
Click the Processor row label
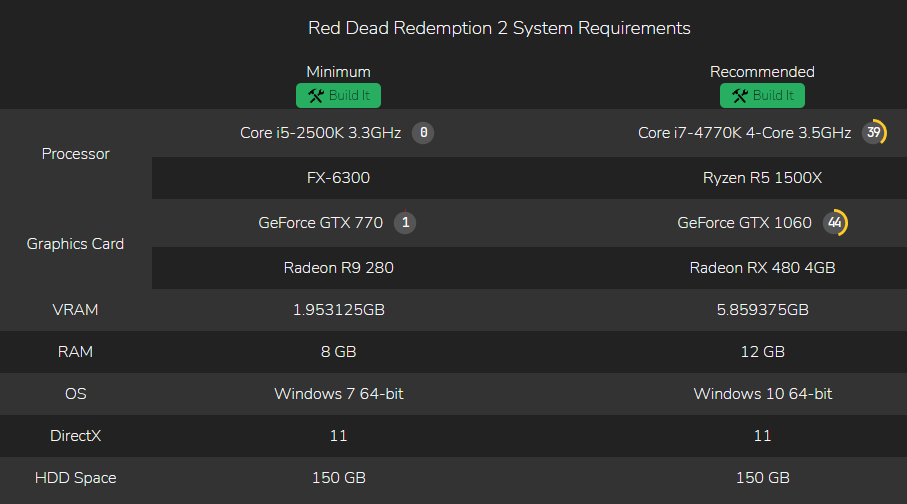tap(75, 154)
